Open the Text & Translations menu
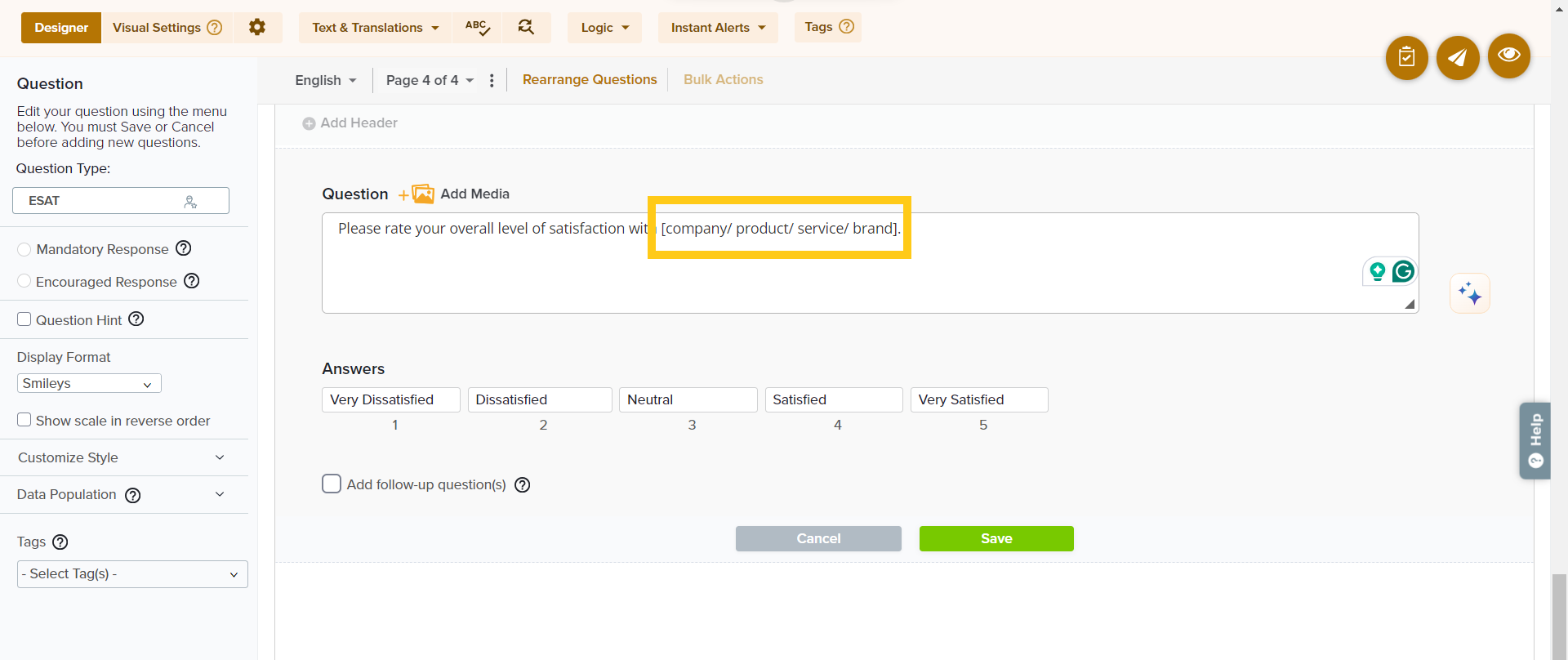Viewport: 1568px width, 660px height. click(x=375, y=28)
